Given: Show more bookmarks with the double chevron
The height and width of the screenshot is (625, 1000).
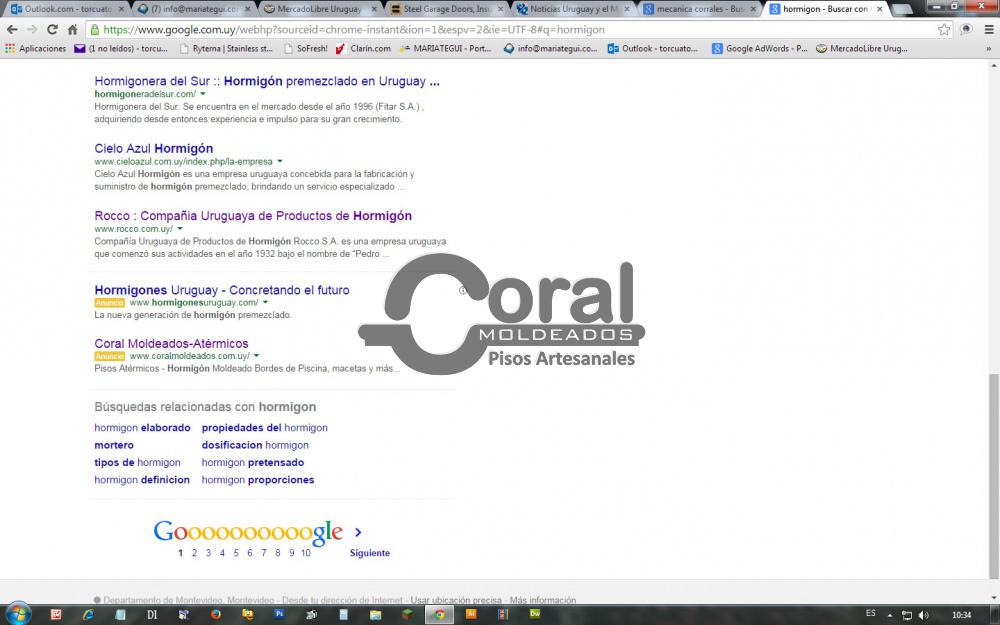Looking at the screenshot, I should pyautogui.click(x=989, y=48).
